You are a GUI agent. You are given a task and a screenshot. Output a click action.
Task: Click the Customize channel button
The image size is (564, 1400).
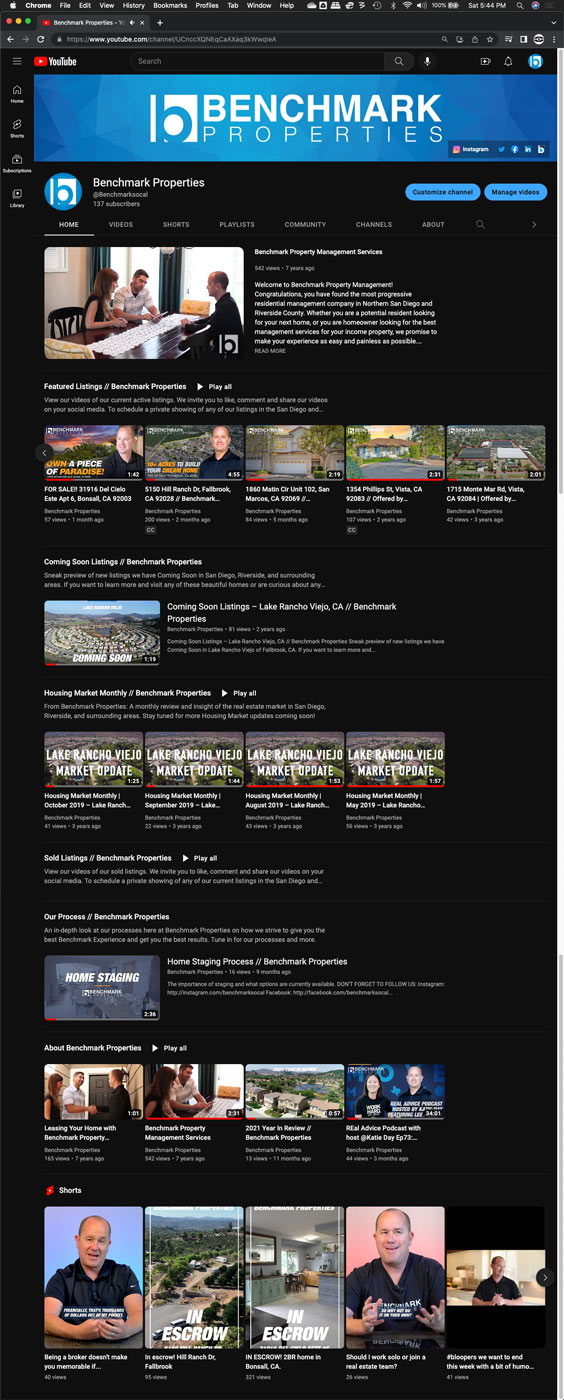443,192
